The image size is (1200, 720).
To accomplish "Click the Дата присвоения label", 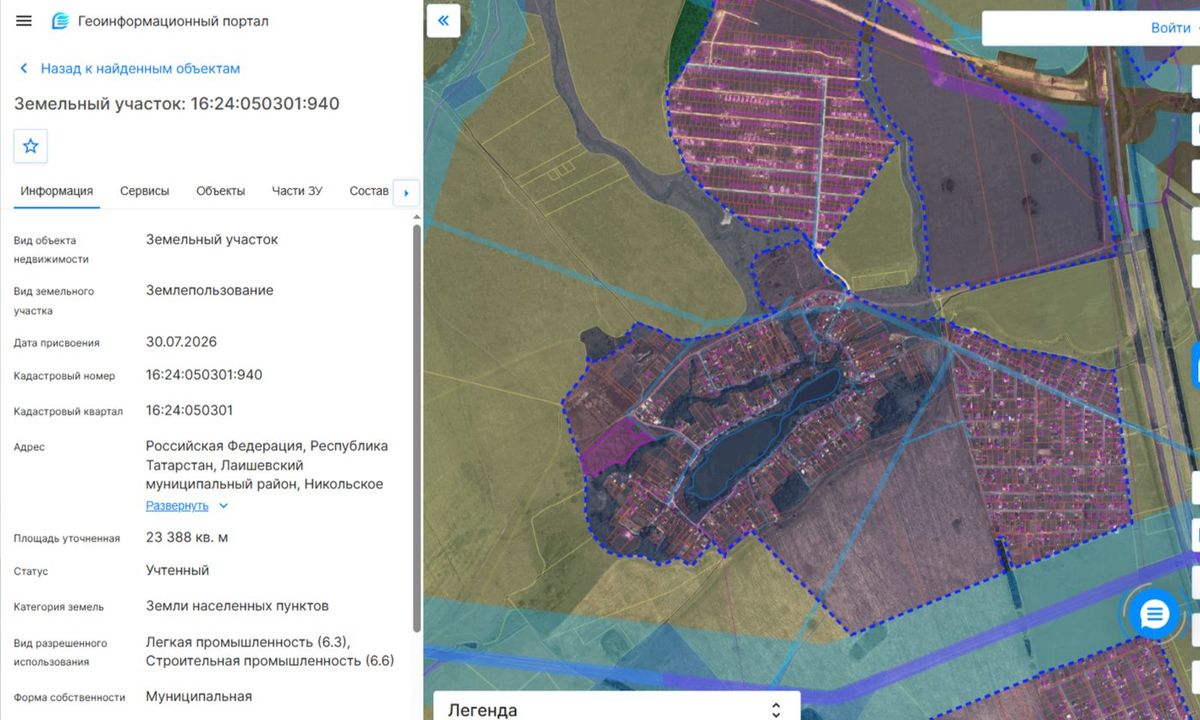I will [57, 343].
